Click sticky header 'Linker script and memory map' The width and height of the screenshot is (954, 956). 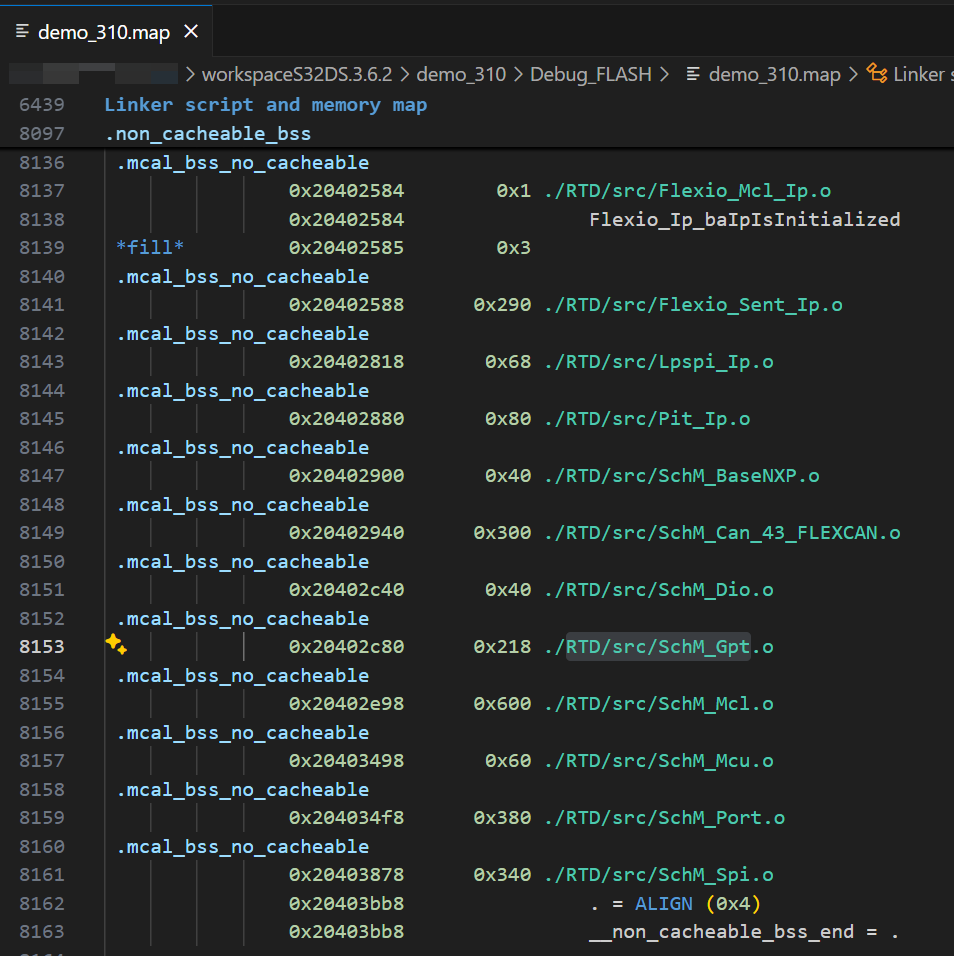266,105
